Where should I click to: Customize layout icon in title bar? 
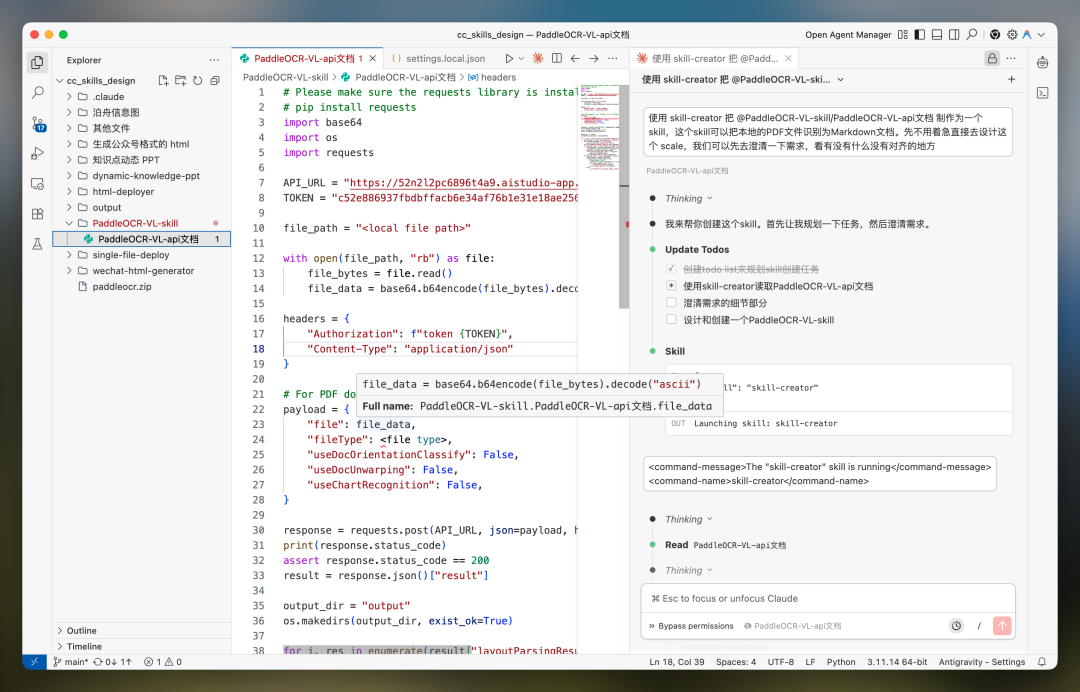tap(902, 34)
